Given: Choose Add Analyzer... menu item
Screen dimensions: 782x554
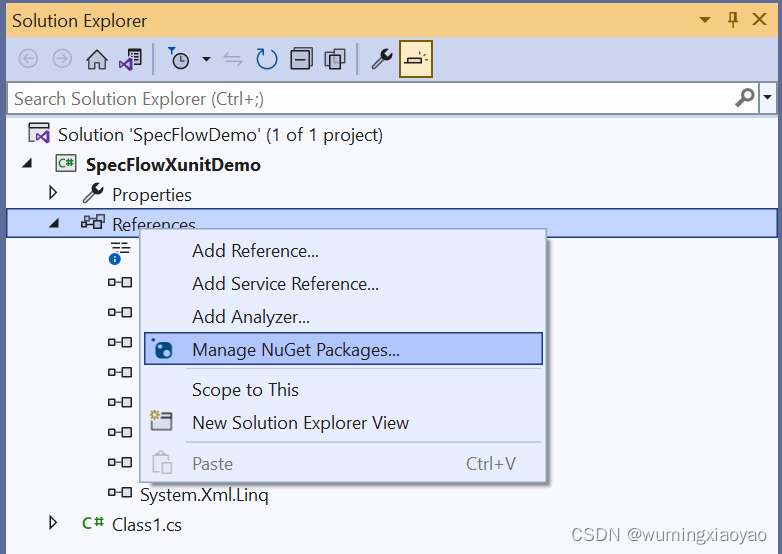Looking at the screenshot, I should coord(343,317).
